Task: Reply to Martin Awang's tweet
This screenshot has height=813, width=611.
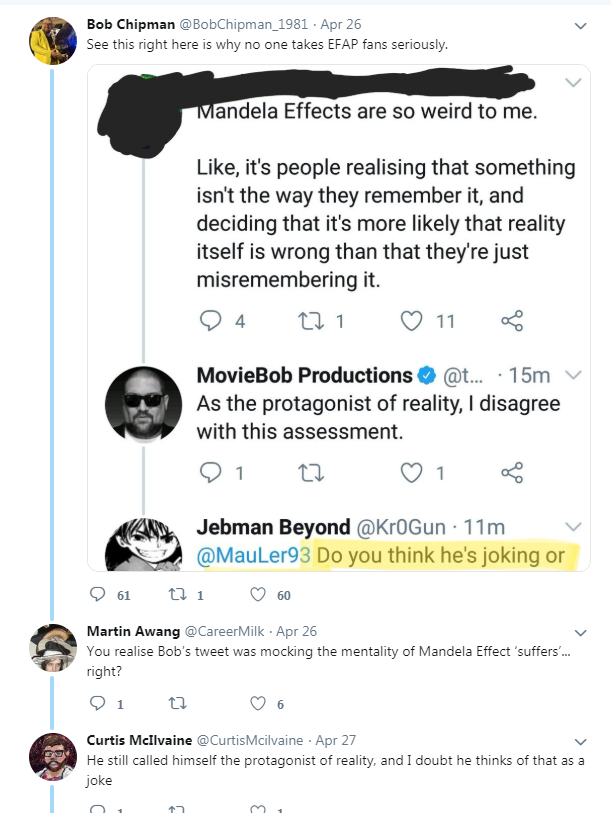Action: tap(98, 703)
